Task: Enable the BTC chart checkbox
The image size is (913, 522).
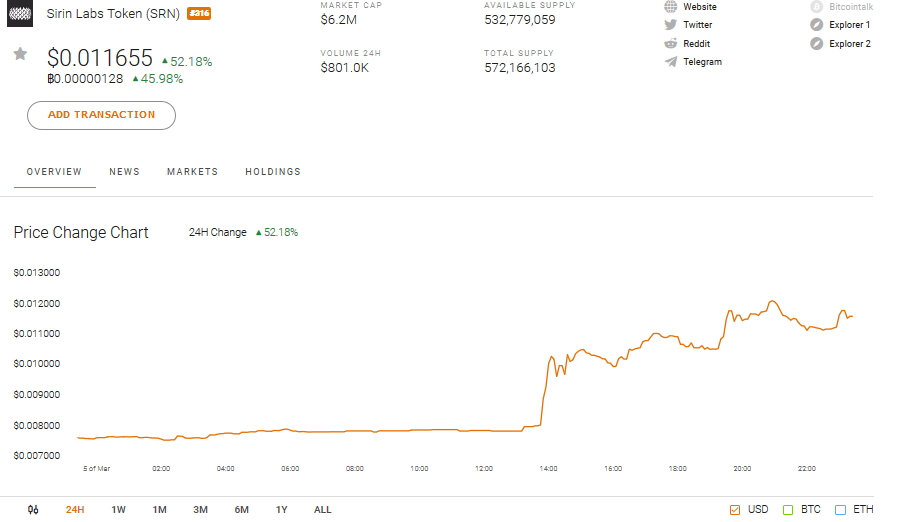Action: pyautogui.click(x=788, y=510)
